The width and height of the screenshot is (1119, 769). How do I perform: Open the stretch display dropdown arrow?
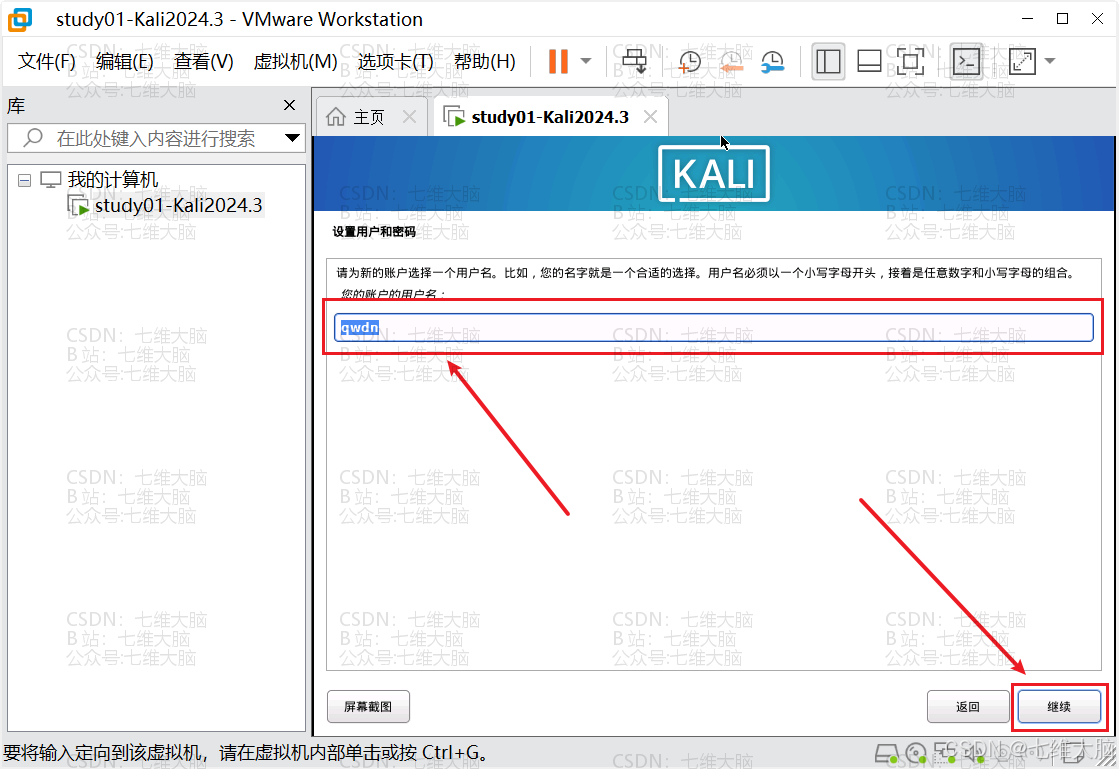[x=1049, y=61]
